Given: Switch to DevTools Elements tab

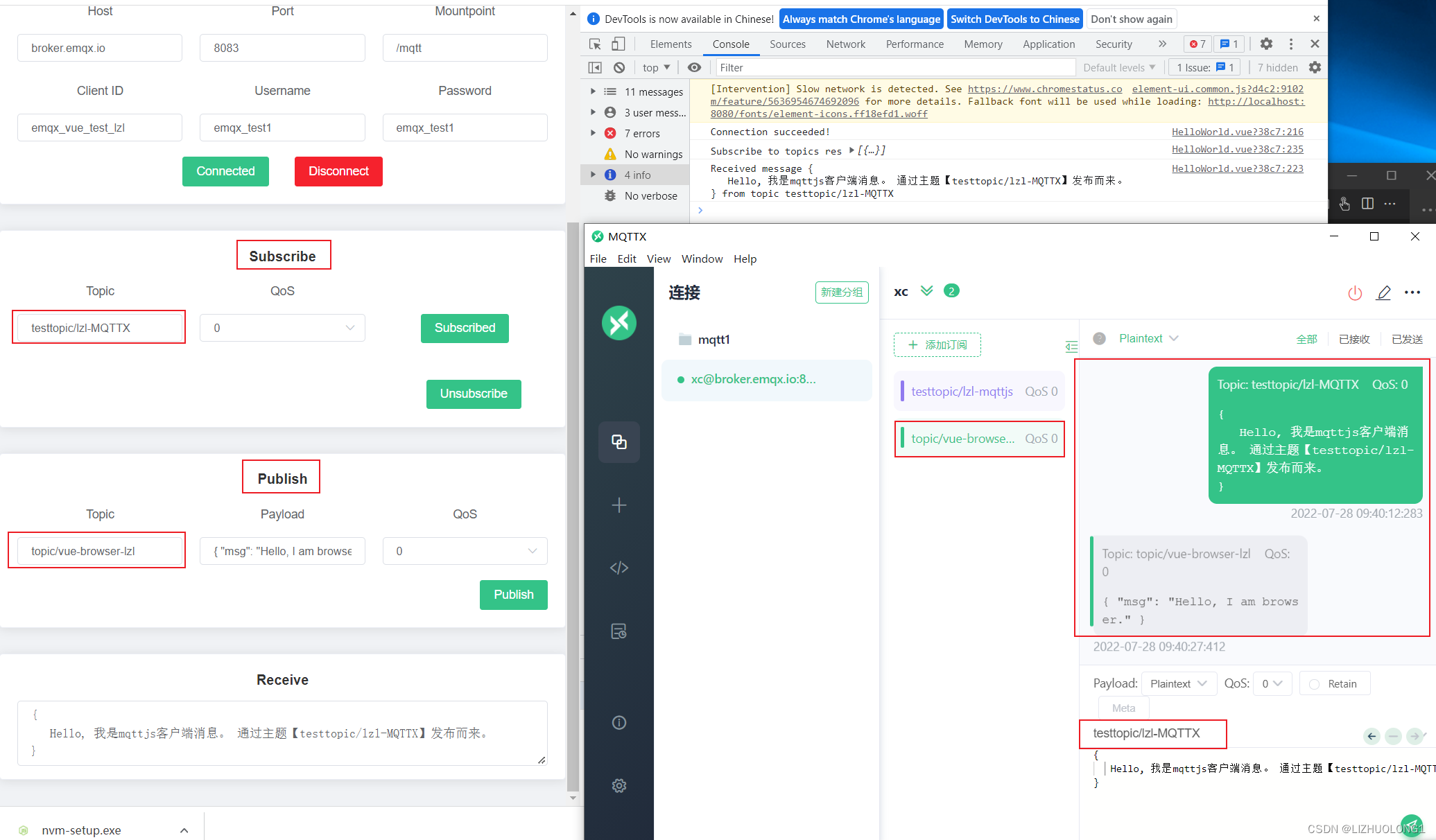Looking at the screenshot, I should click(x=671, y=44).
